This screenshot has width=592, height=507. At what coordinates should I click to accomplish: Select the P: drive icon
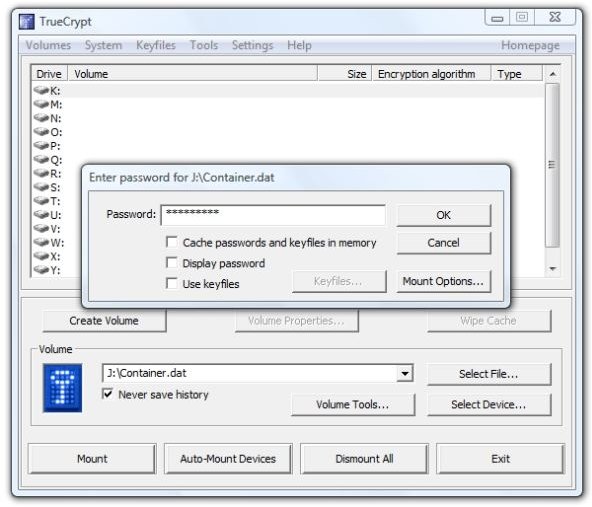pyautogui.click(x=41, y=145)
